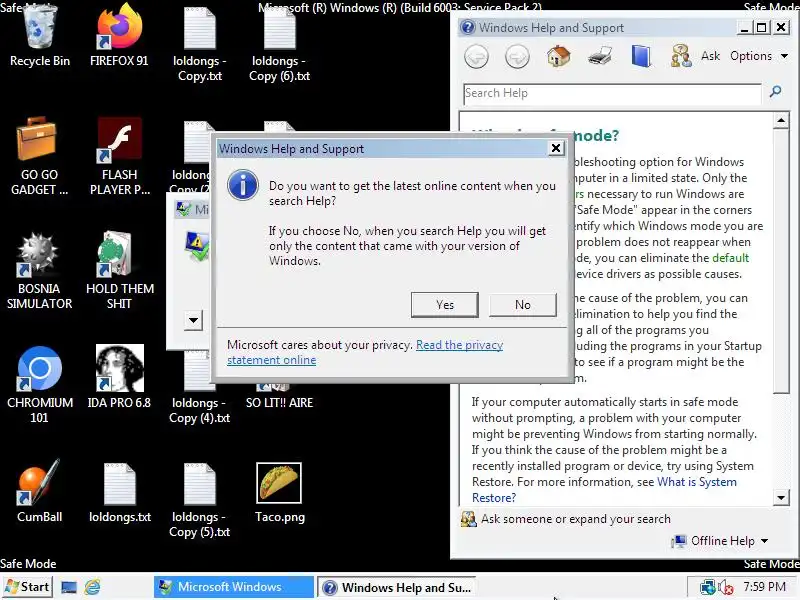Click the magnifier Search Help button
This screenshot has height=600, width=800.
[776, 92]
